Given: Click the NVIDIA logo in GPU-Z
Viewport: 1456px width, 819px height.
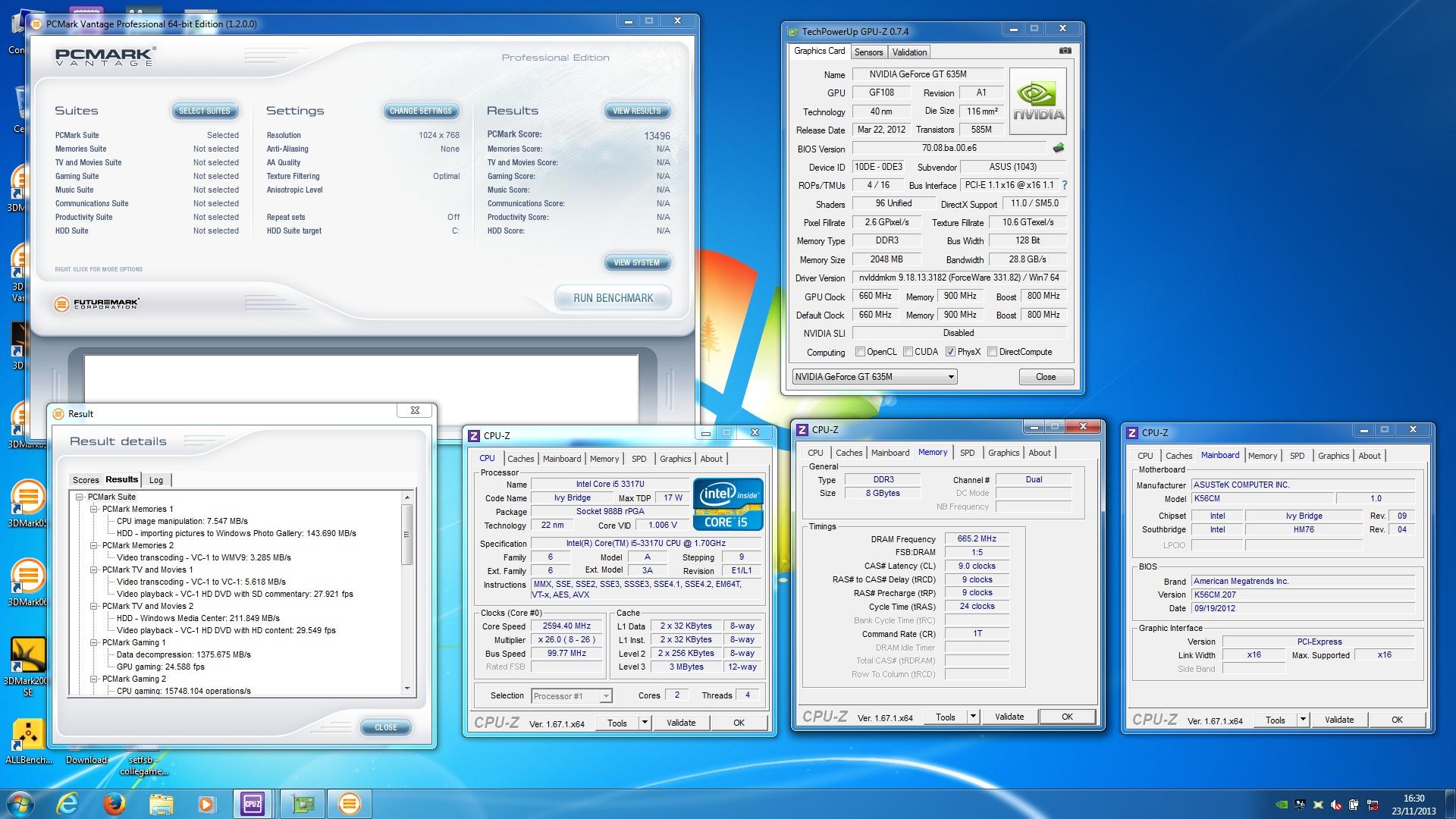Looking at the screenshot, I should pyautogui.click(x=1038, y=101).
